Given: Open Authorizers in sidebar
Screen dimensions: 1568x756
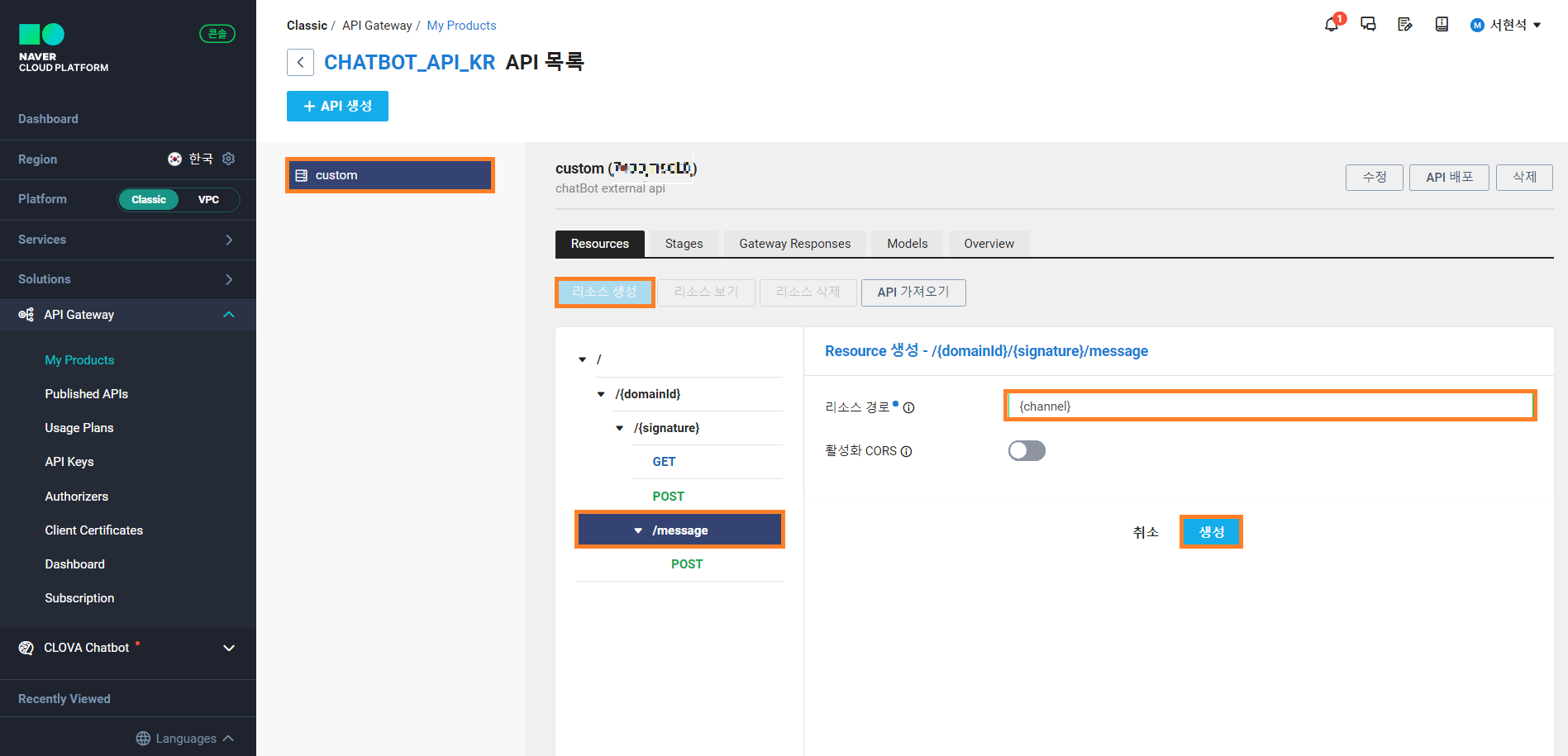Looking at the screenshot, I should pos(77,497).
